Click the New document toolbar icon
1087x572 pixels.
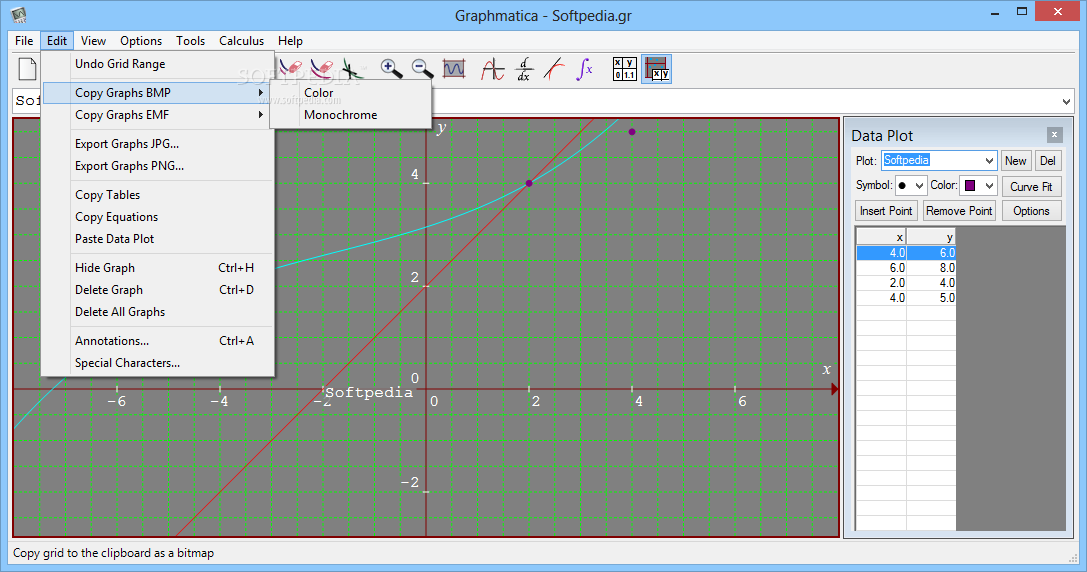(27, 69)
